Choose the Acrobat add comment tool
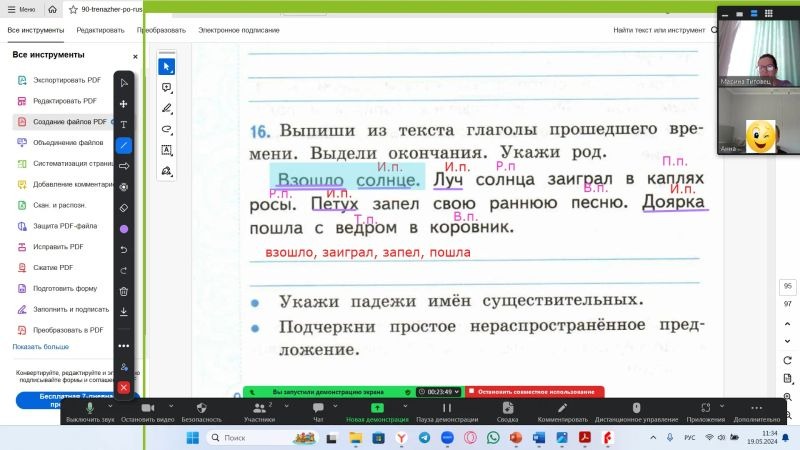800x450 pixels. click(167, 87)
